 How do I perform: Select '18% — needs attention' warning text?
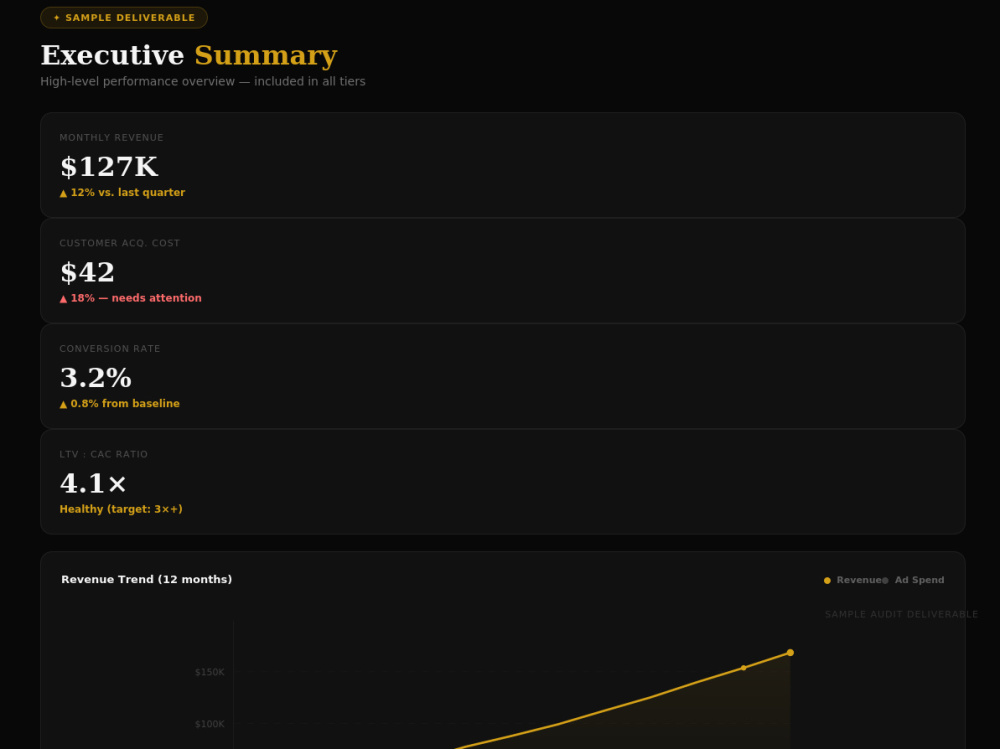point(136,298)
